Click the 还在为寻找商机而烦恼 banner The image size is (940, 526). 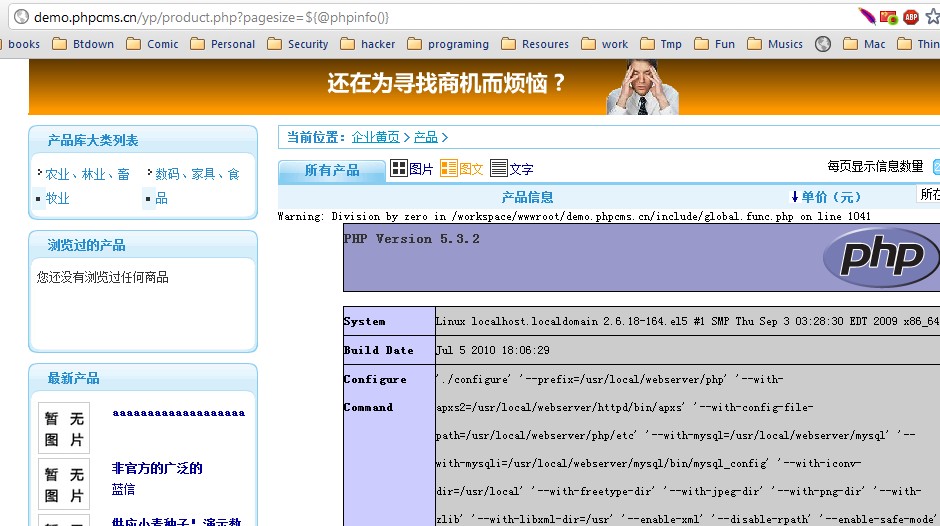pos(484,87)
